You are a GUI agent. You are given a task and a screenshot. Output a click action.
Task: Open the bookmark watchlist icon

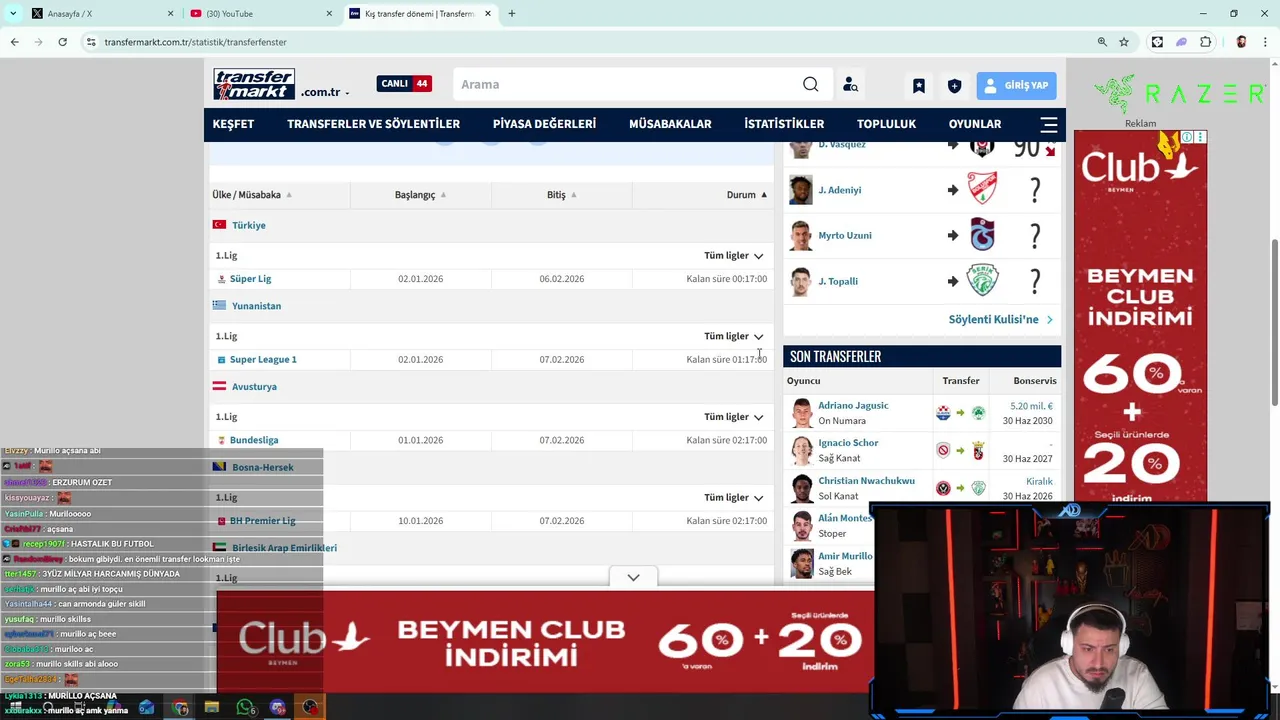point(918,85)
